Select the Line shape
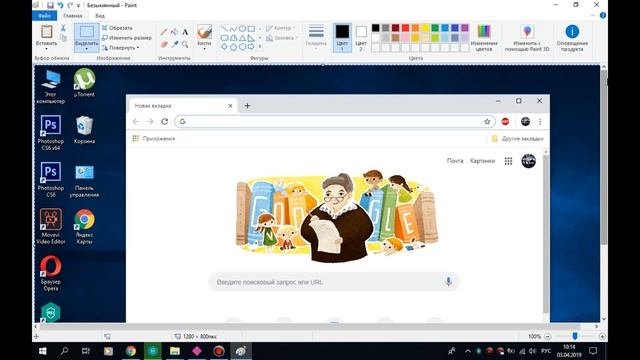The image size is (640, 360). point(224,29)
